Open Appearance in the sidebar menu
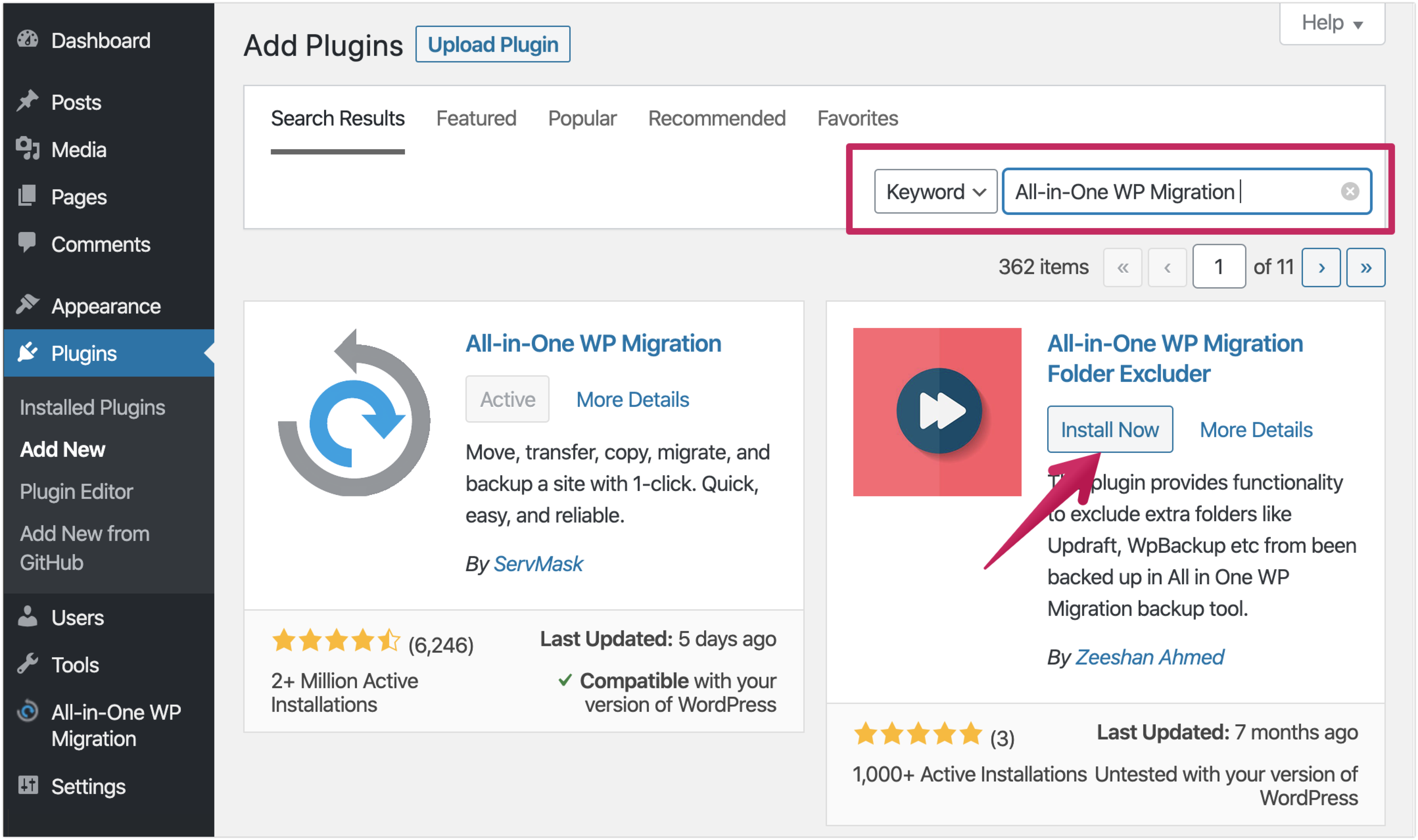 [x=109, y=306]
